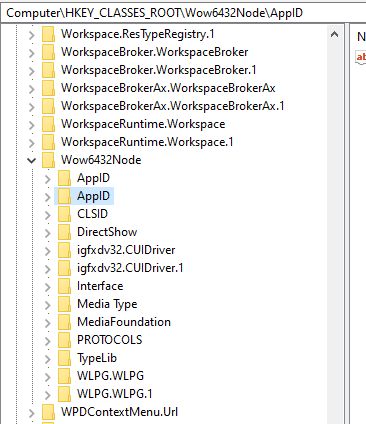This screenshot has height=424, width=366.
Task: Expand the Interface key
Action: tap(48, 286)
